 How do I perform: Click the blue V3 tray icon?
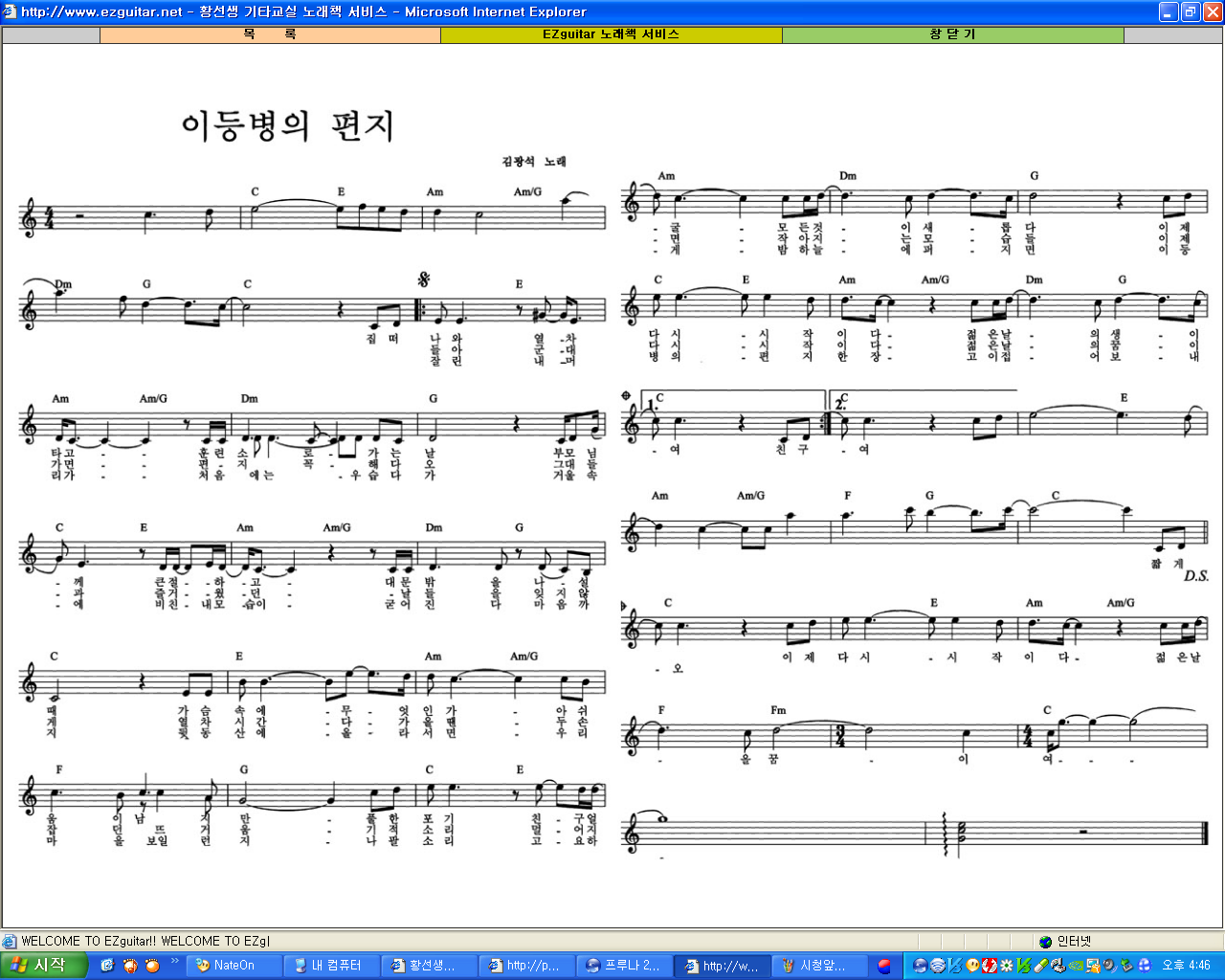[x=955, y=966]
